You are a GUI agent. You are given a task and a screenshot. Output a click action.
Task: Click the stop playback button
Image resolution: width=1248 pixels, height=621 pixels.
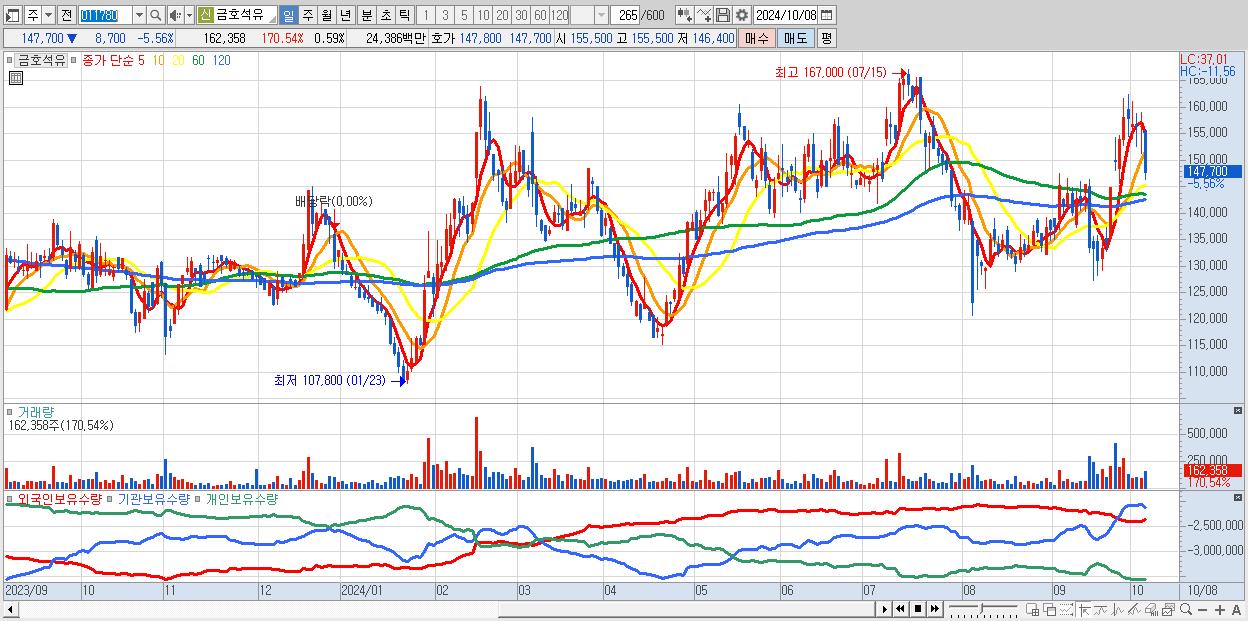click(918, 609)
